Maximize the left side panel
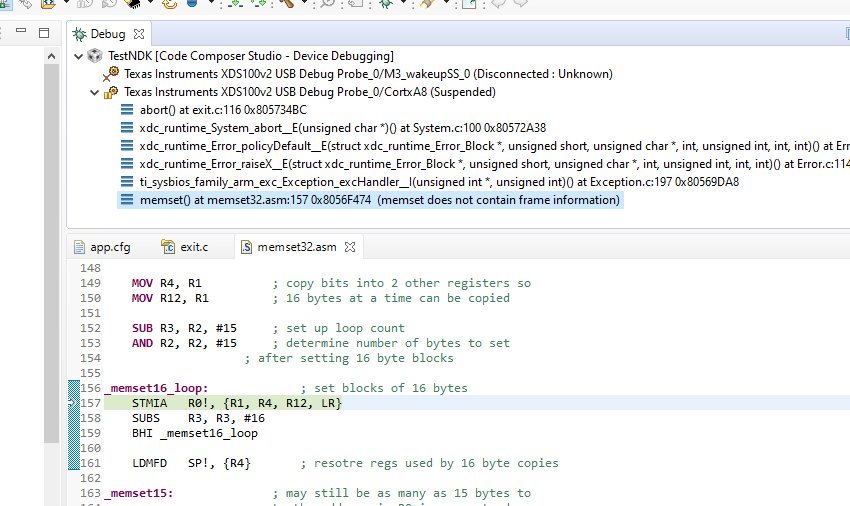 pyautogui.click(x=44, y=33)
